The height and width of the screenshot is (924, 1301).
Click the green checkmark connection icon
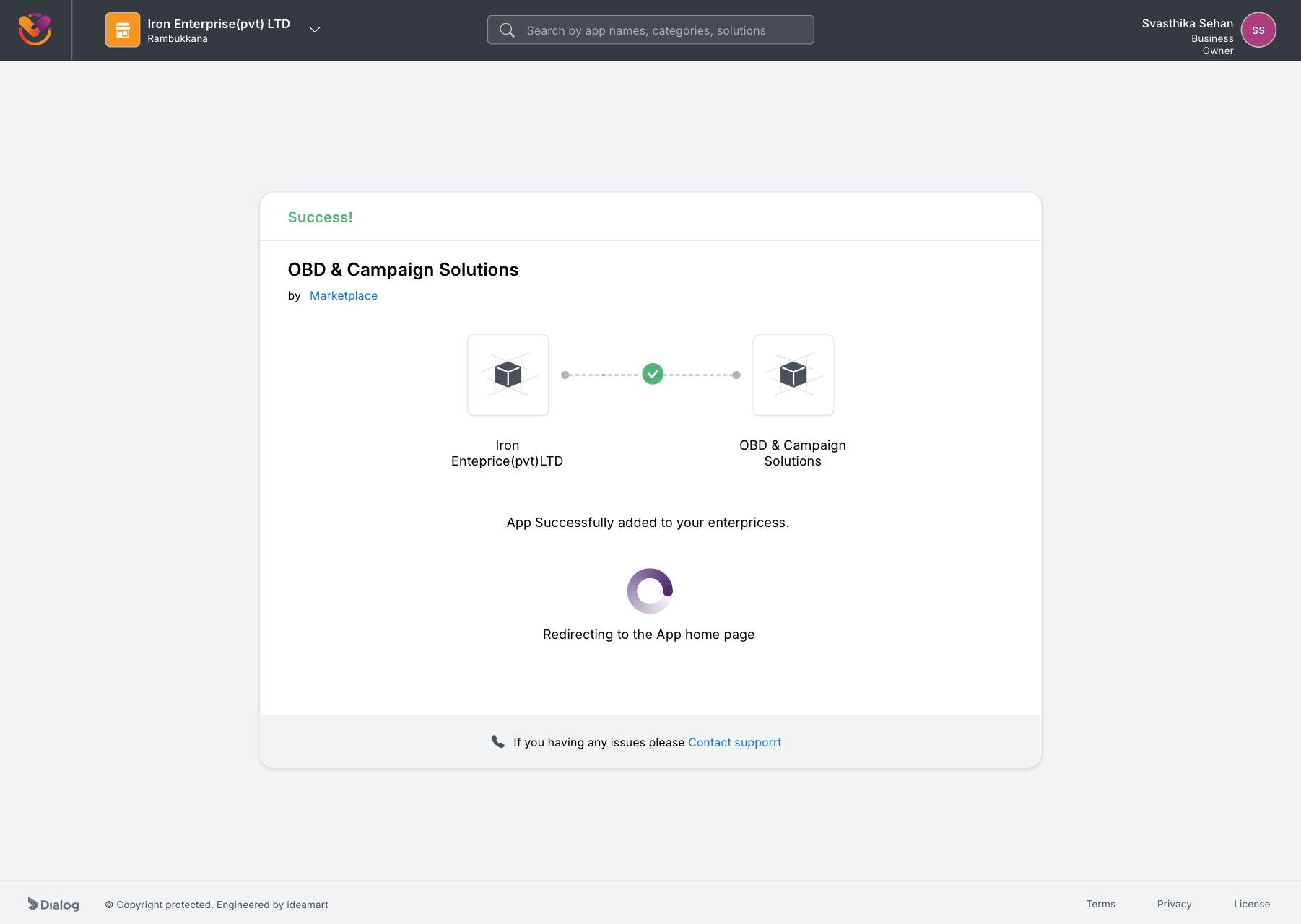pos(653,374)
